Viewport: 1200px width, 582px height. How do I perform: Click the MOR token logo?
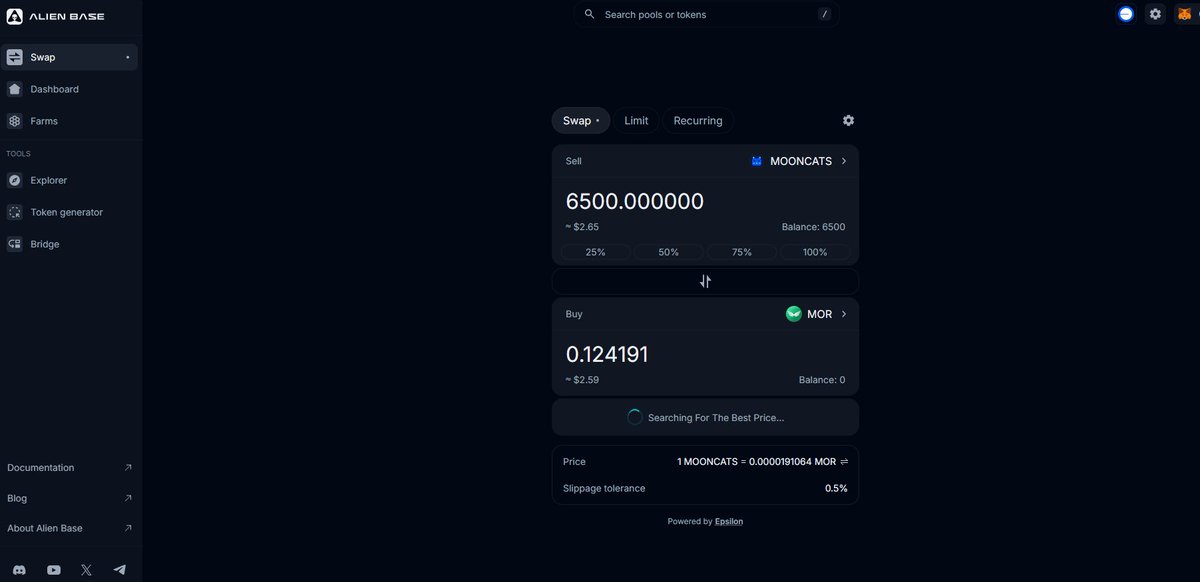click(x=794, y=314)
